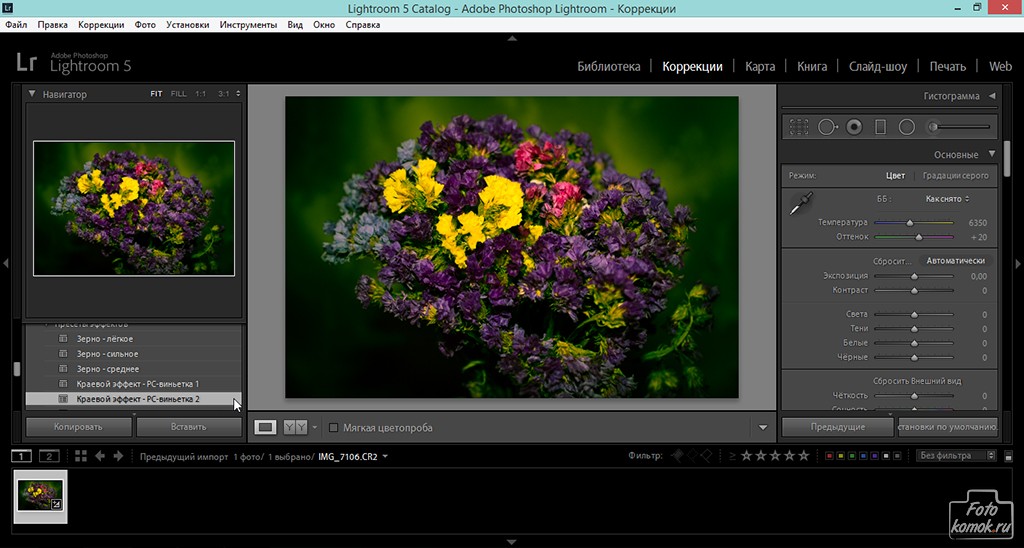1024x548 pixels.
Task: Select the Red Eye Correction tool
Action: (x=854, y=127)
